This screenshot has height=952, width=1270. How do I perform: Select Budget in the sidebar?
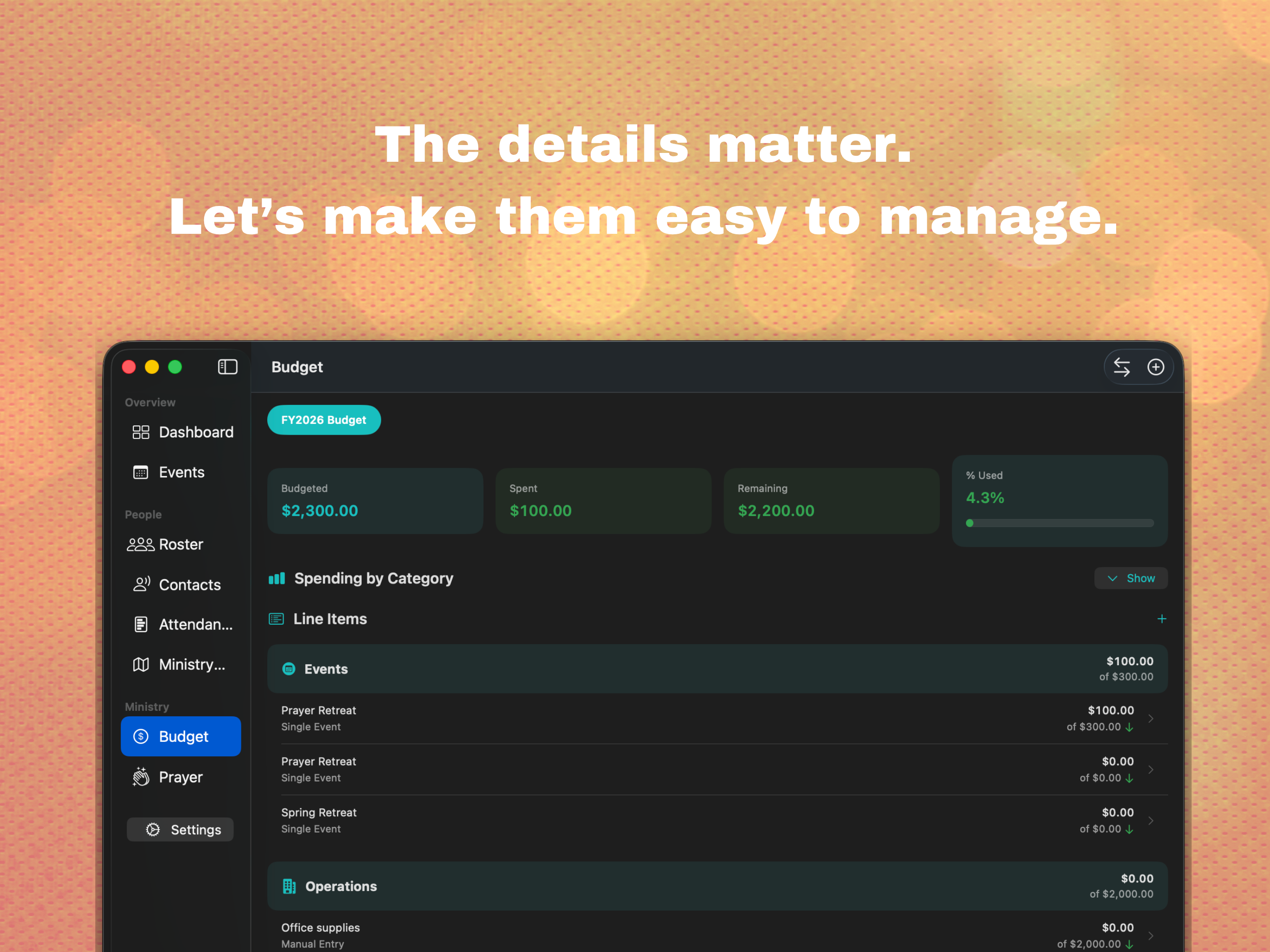181,737
